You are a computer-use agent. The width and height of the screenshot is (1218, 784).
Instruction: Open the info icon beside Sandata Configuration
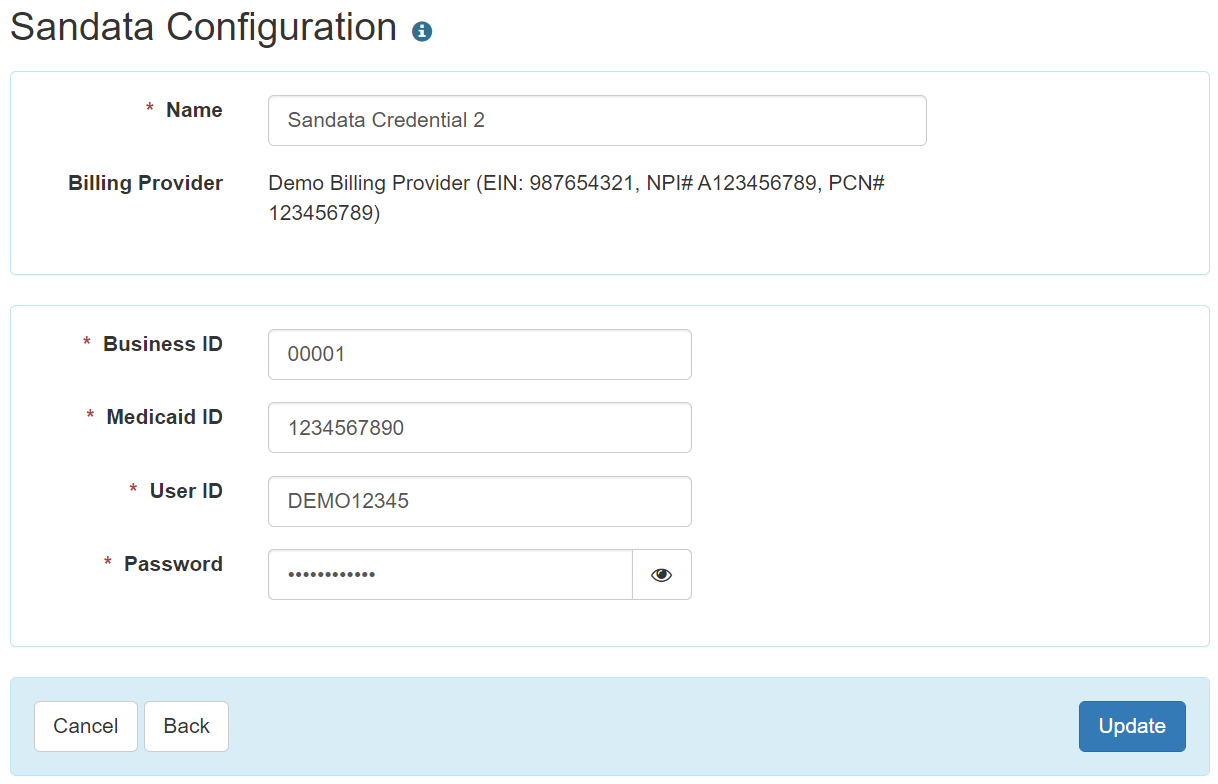point(422,31)
